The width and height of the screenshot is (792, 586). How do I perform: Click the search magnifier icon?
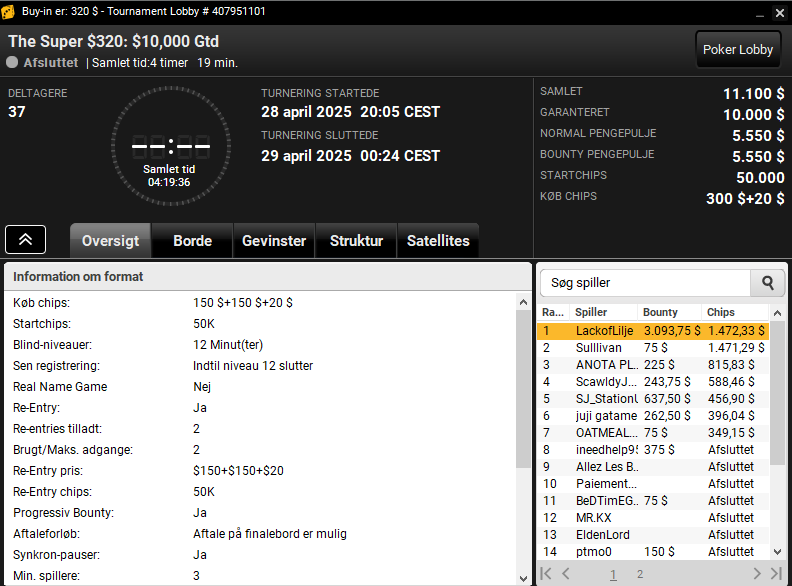tap(767, 283)
